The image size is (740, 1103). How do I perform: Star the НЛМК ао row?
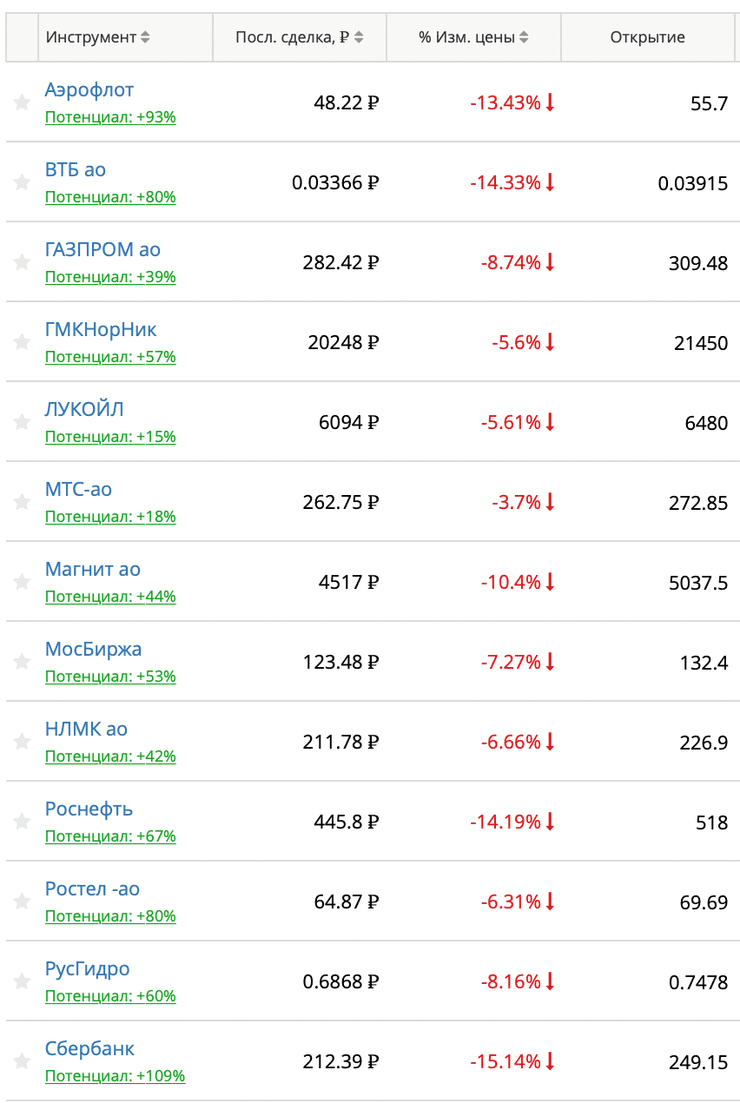point(22,742)
